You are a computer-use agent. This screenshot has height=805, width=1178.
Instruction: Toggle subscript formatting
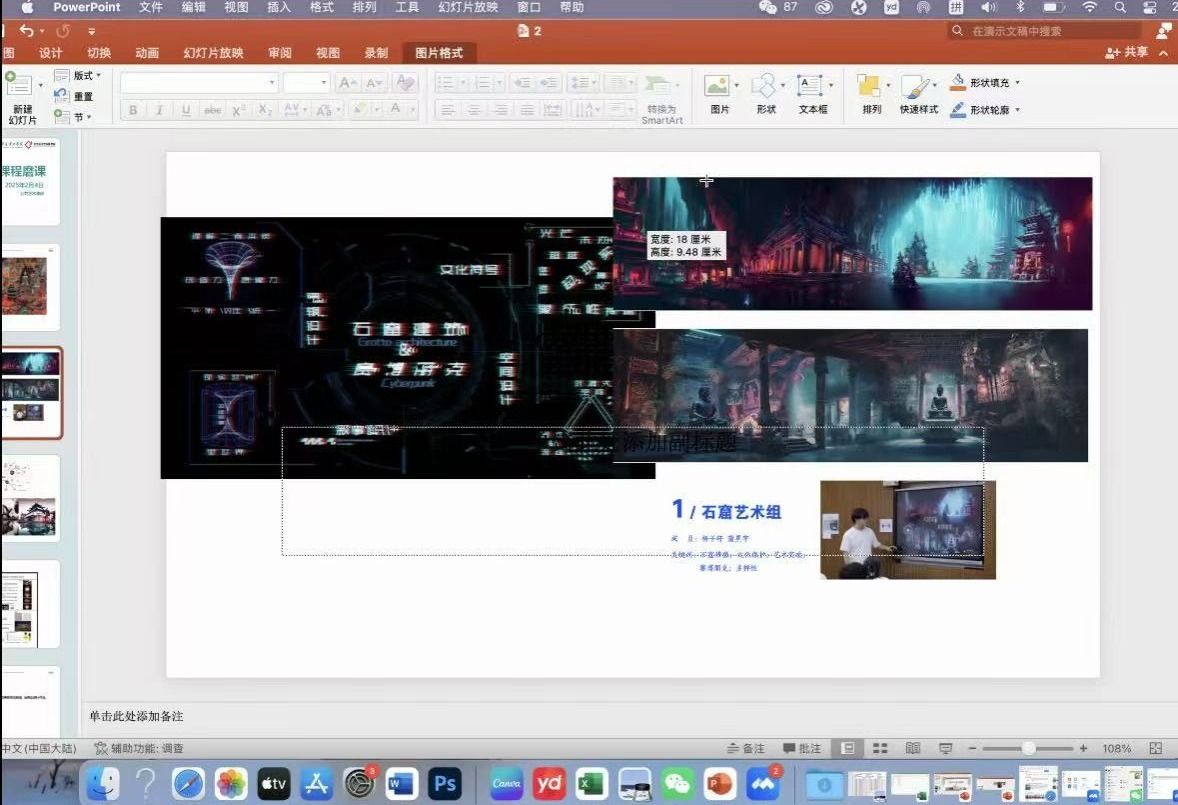tap(264, 110)
